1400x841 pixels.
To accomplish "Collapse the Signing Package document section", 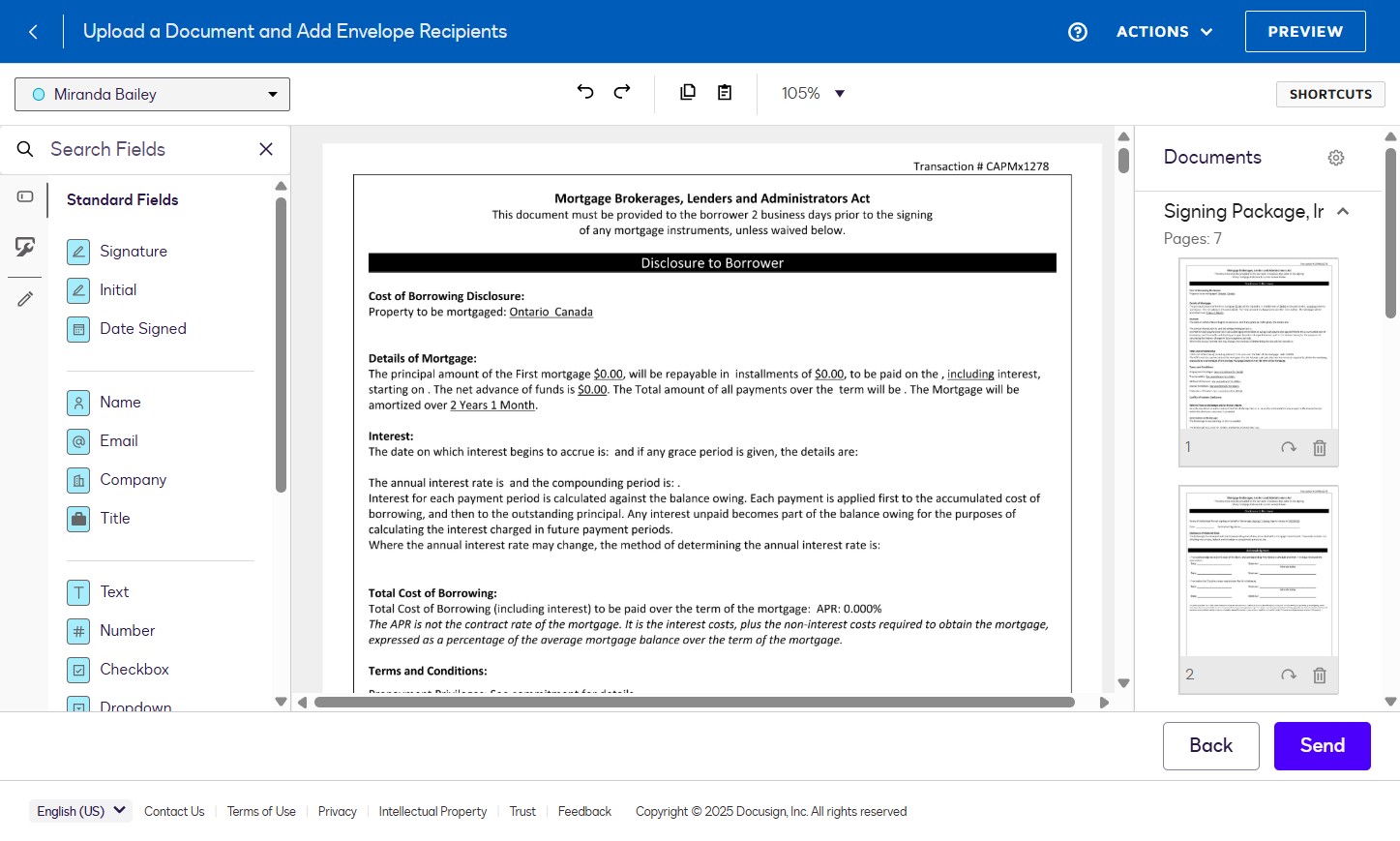I will pos(1343,212).
